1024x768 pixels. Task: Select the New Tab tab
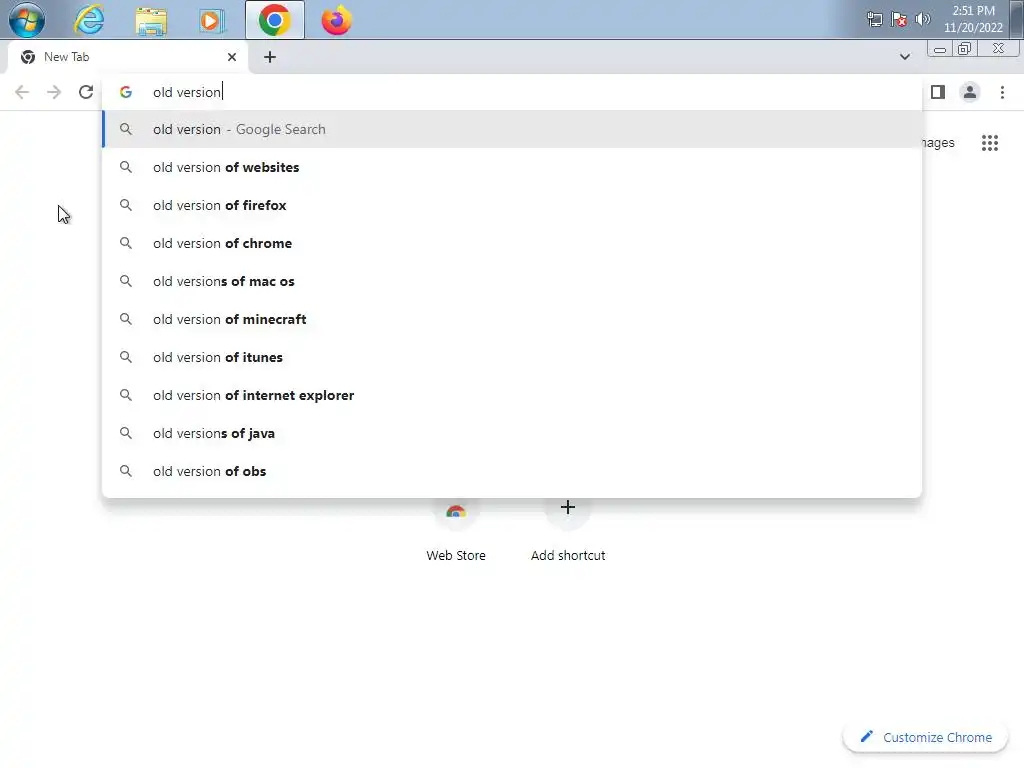(127, 57)
